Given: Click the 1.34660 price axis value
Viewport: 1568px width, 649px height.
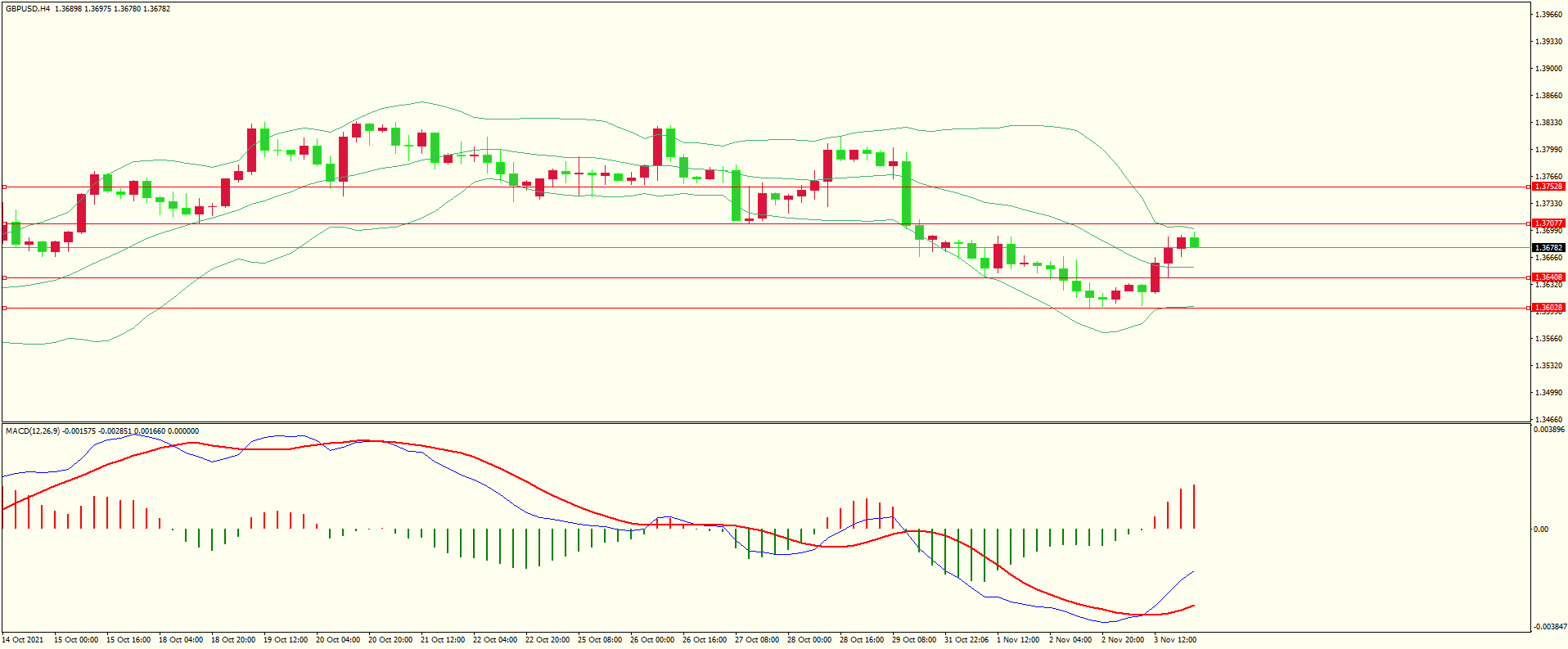Looking at the screenshot, I should click(1549, 420).
